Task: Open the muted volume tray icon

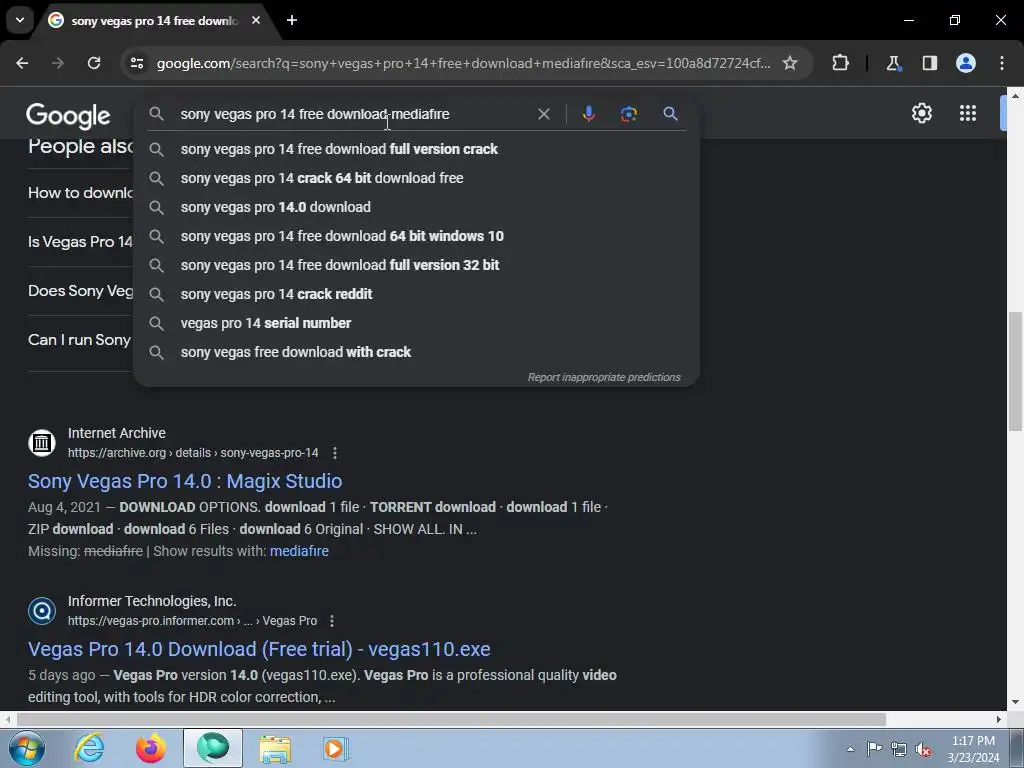Action: point(923,749)
